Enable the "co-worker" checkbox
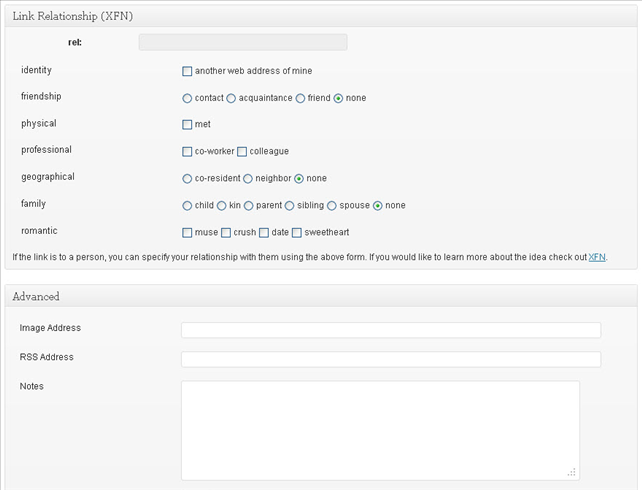The height and width of the screenshot is (490, 642). [x=187, y=152]
